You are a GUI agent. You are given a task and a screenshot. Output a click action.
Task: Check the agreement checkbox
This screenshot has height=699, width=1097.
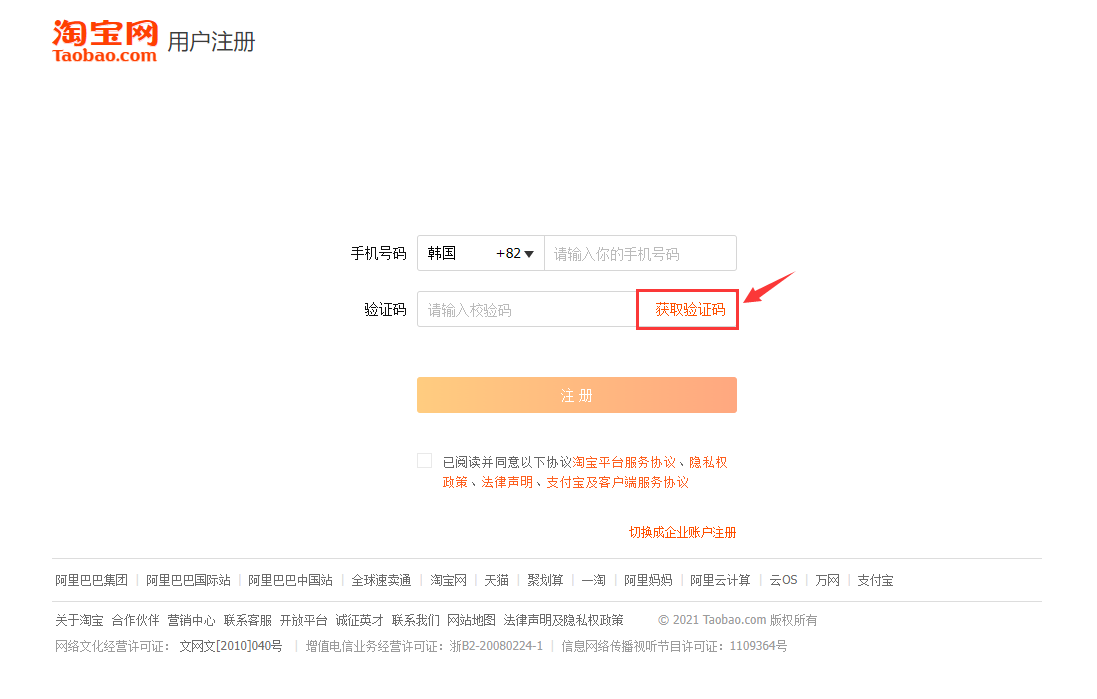(424, 460)
